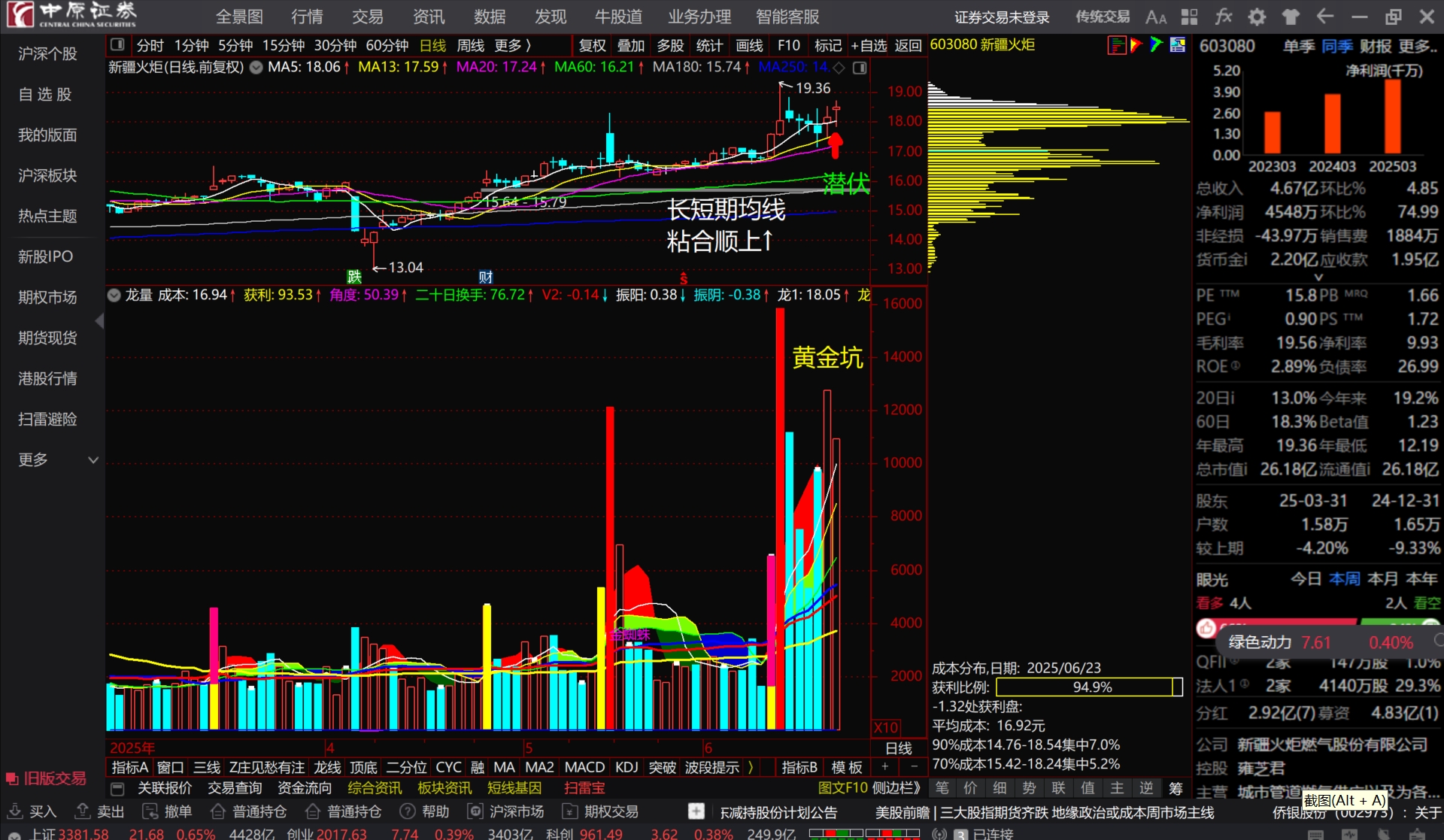The image size is (1444, 840).
Task: Click the diamond icon beside MA250
Action: coord(839,68)
